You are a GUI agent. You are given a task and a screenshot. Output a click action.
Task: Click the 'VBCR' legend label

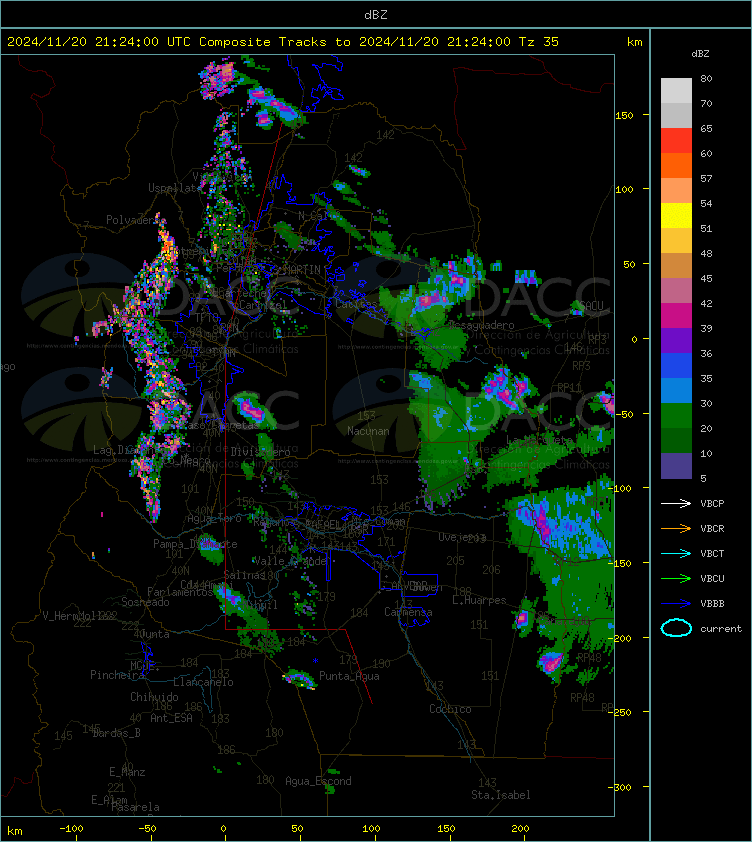click(712, 528)
